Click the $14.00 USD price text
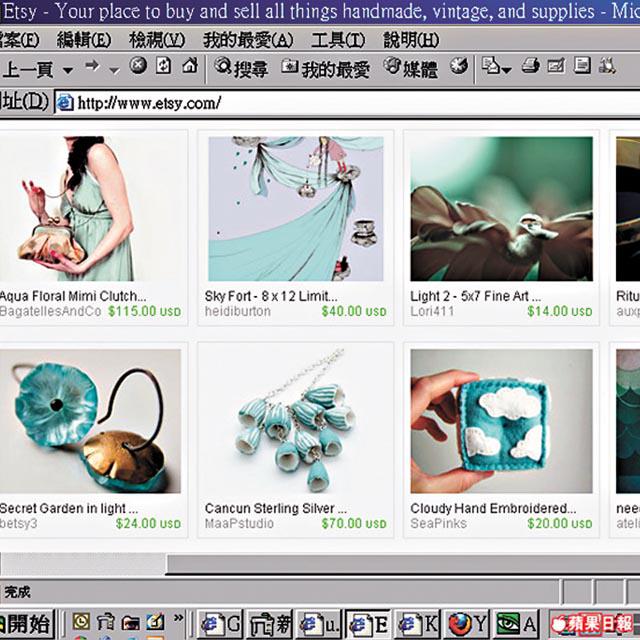This screenshot has width=640, height=640. pyautogui.click(x=560, y=311)
